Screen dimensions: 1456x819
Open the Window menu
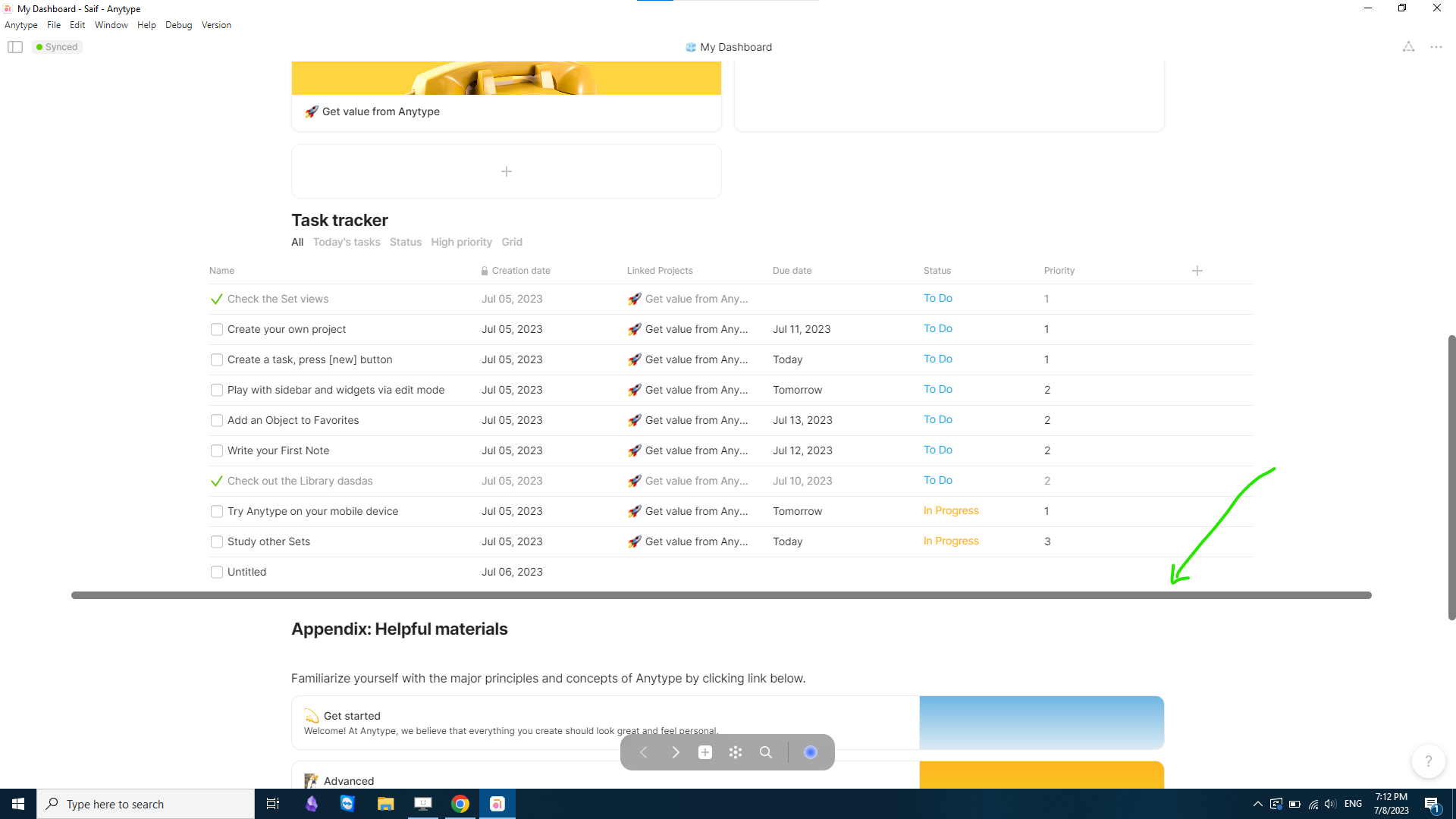[111, 25]
